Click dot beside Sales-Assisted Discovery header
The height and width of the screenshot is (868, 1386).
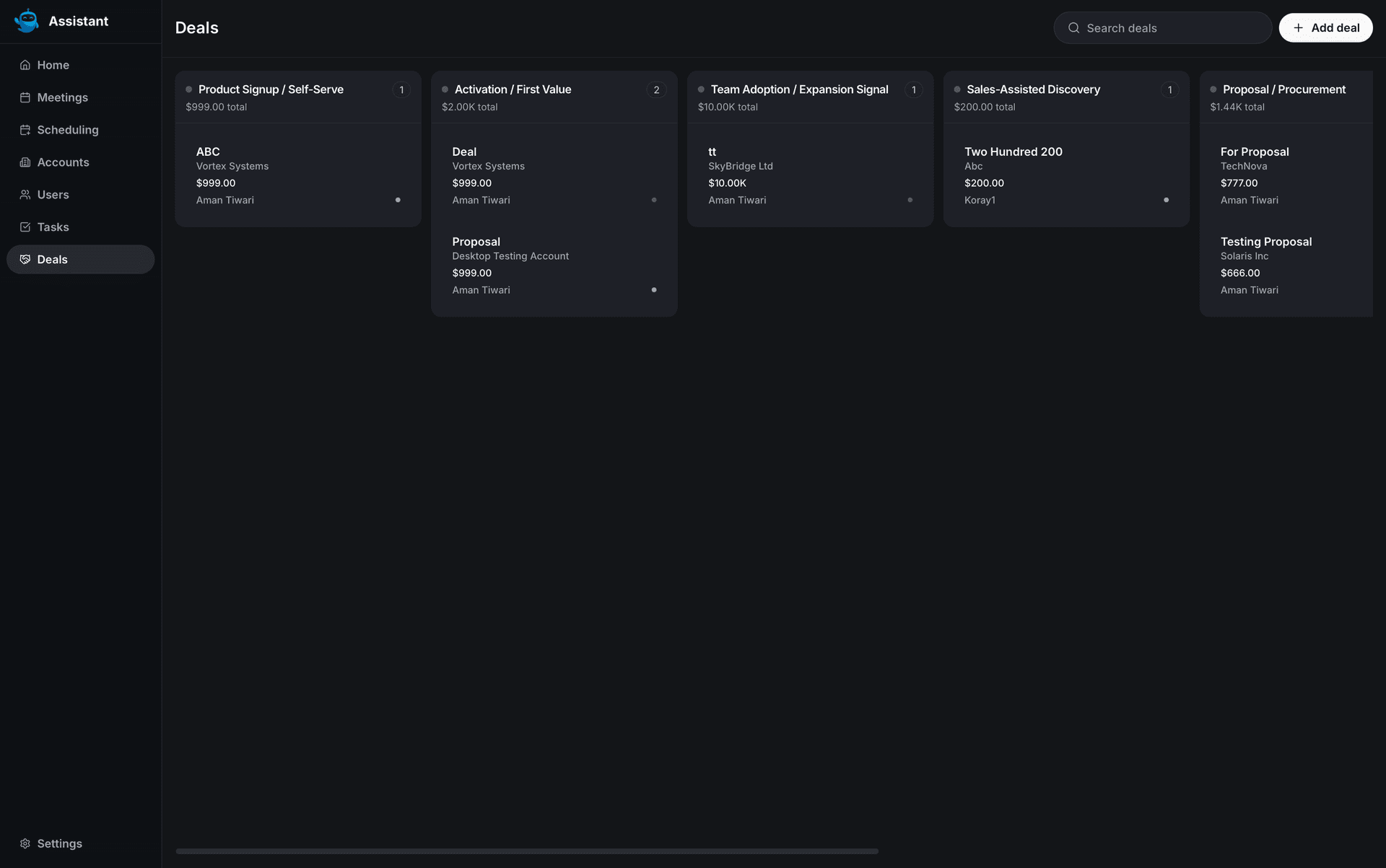coord(957,89)
